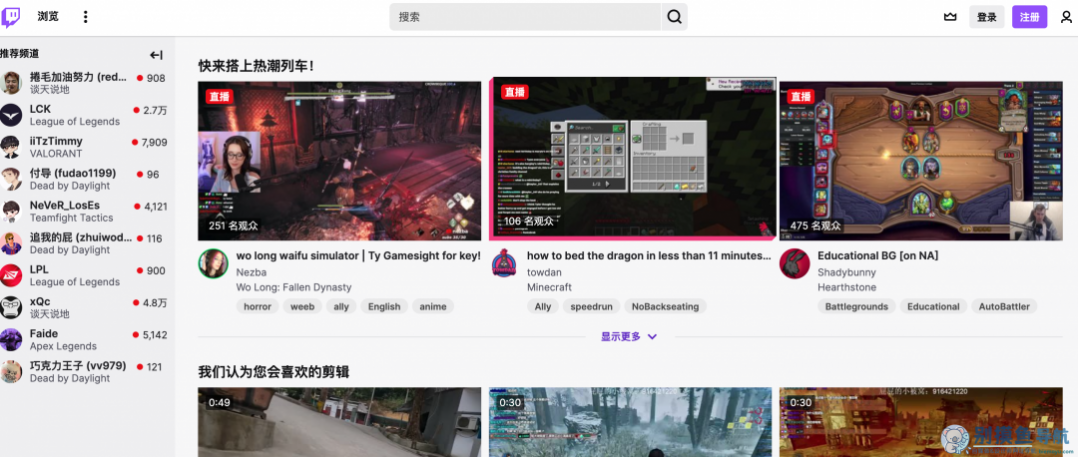1078x457 pixels.
Task: Open iiTzTimmy channel name in sidebar
Action: (x=56, y=141)
